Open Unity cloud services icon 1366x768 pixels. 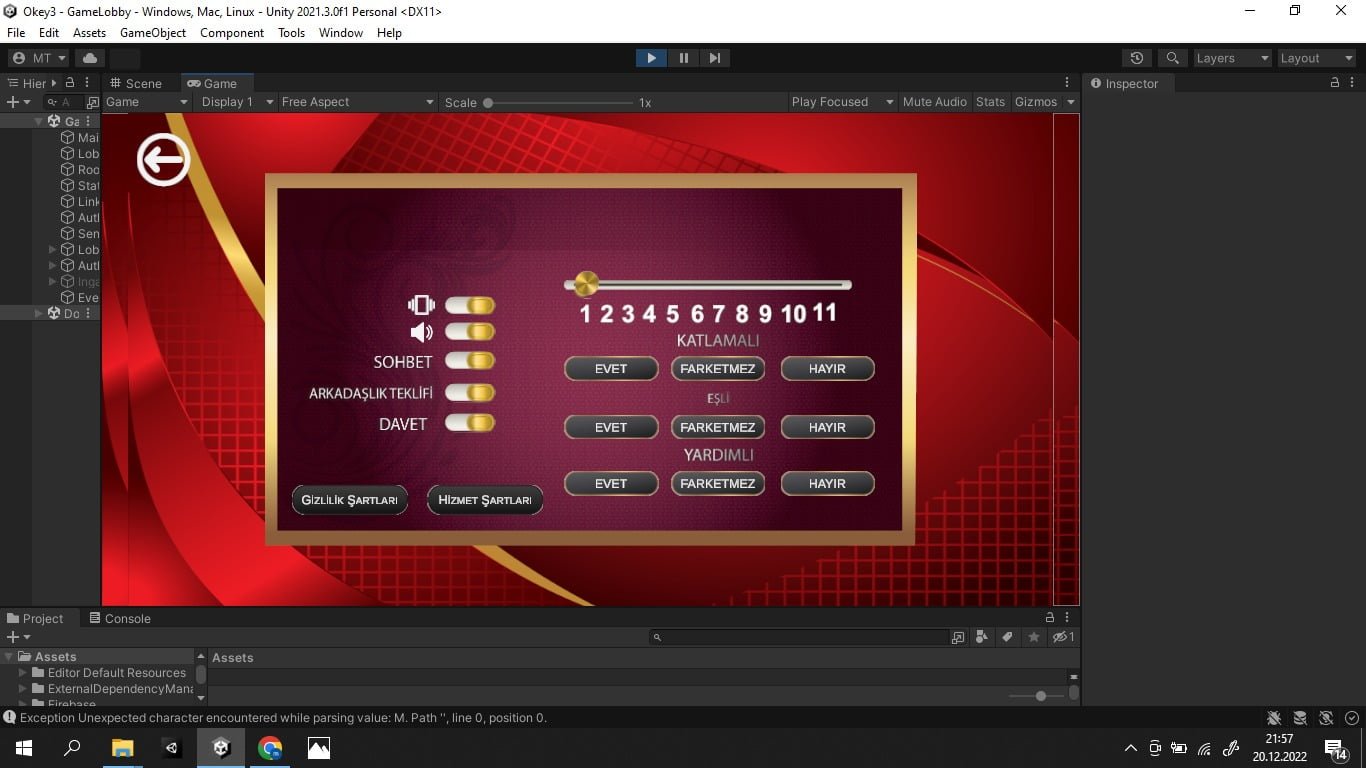(x=89, y=58)
